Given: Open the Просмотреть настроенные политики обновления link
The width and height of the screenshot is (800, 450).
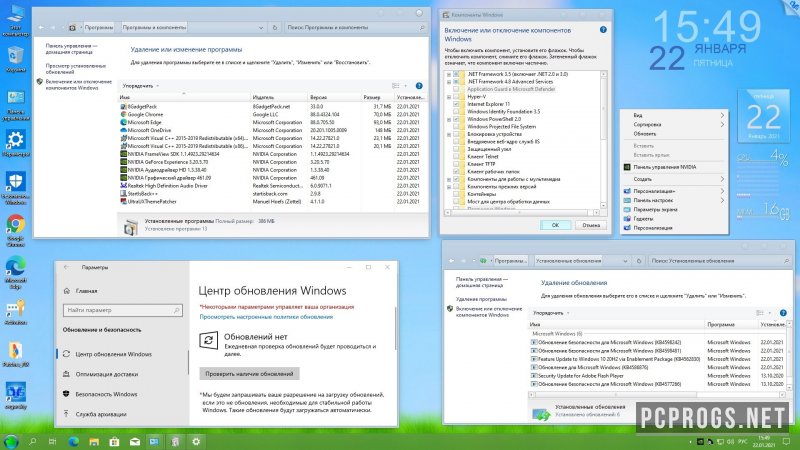Looking at the screenshot, I should [266, 317].
